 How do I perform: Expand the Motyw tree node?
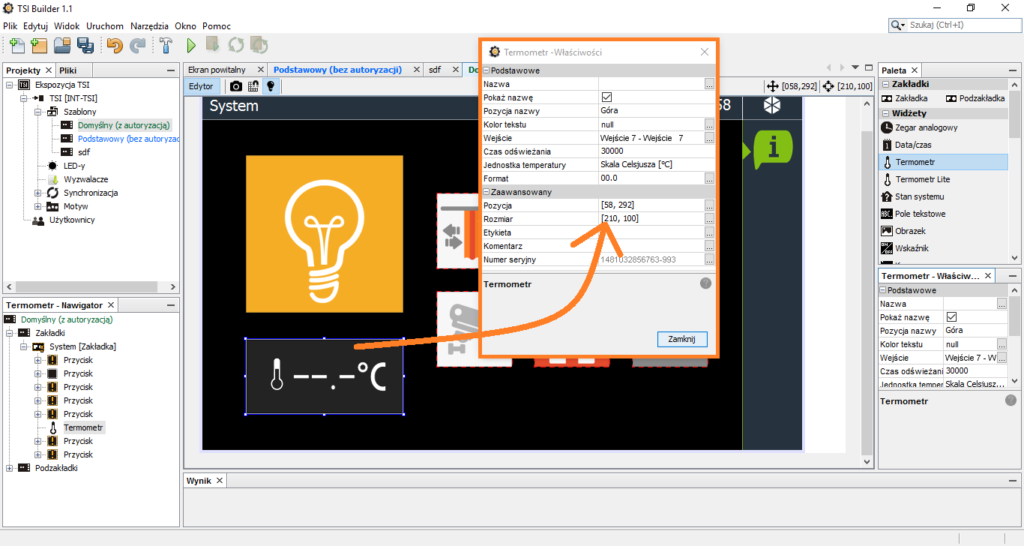pos(38,206)
